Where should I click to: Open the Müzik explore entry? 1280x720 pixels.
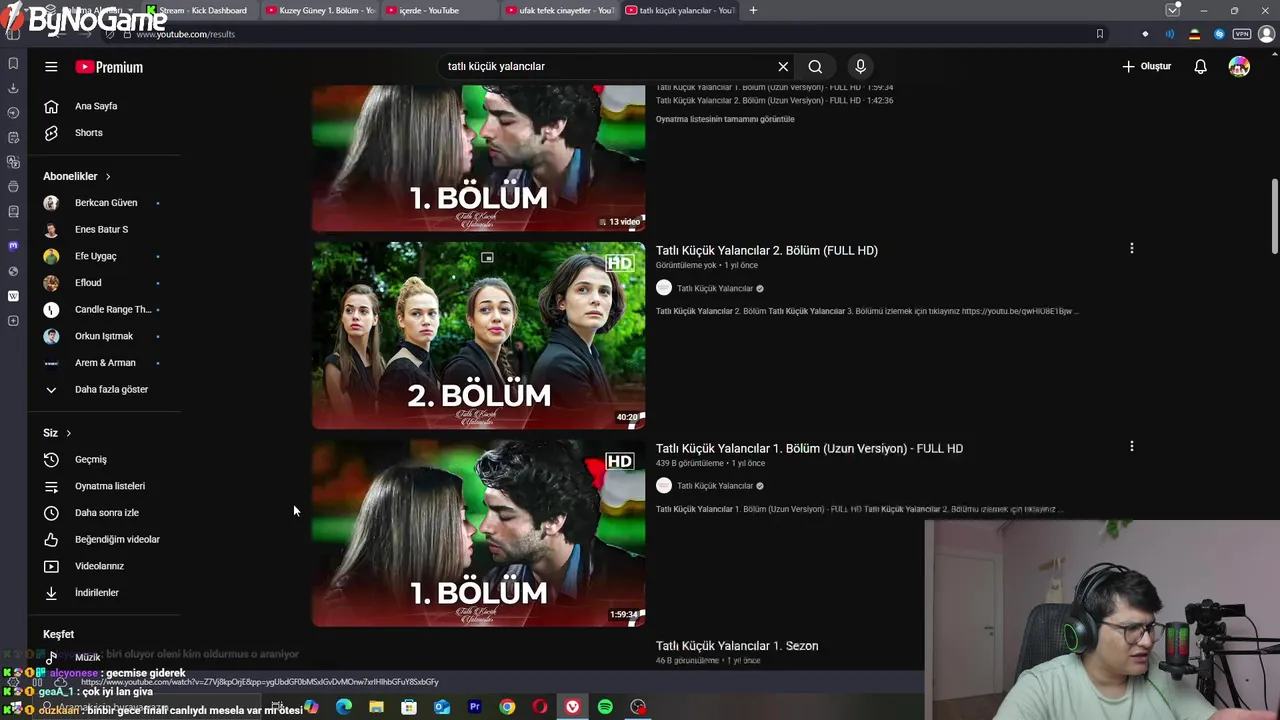pos(87,657)
